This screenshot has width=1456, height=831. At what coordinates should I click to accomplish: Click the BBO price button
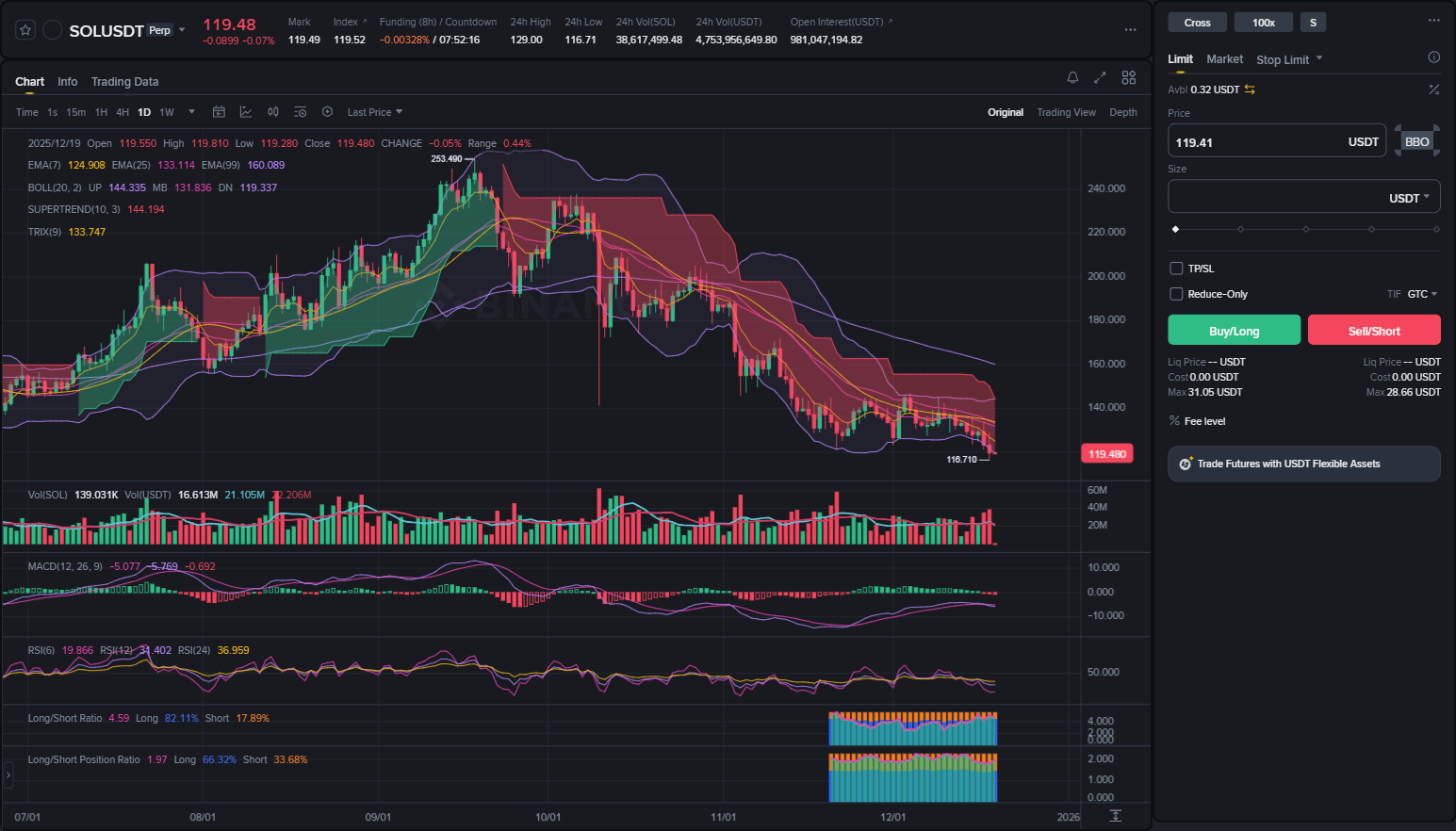[1416, 141]
